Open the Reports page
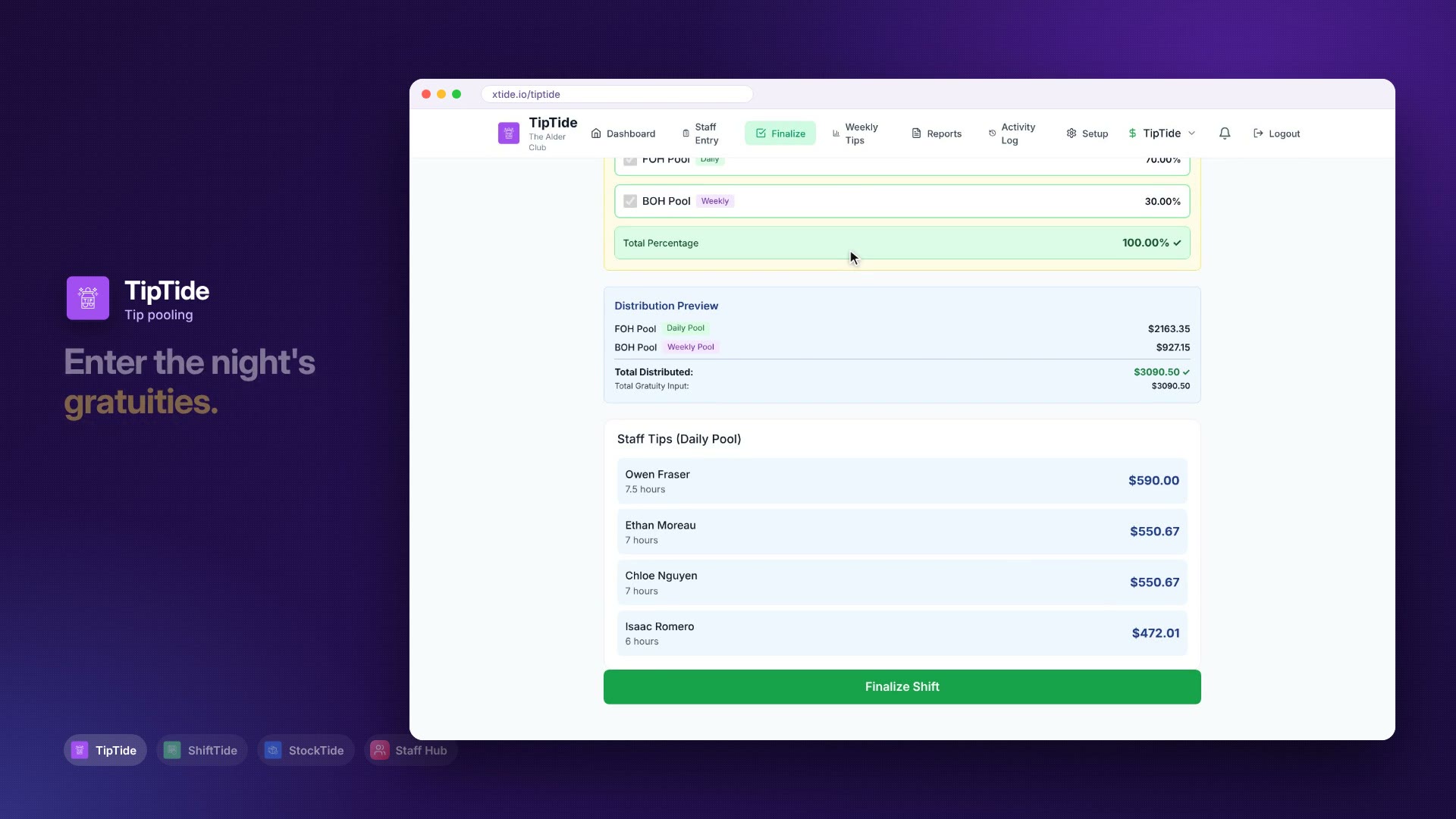The width and height of the screenshot is (1456, 819). coord(937,133)
